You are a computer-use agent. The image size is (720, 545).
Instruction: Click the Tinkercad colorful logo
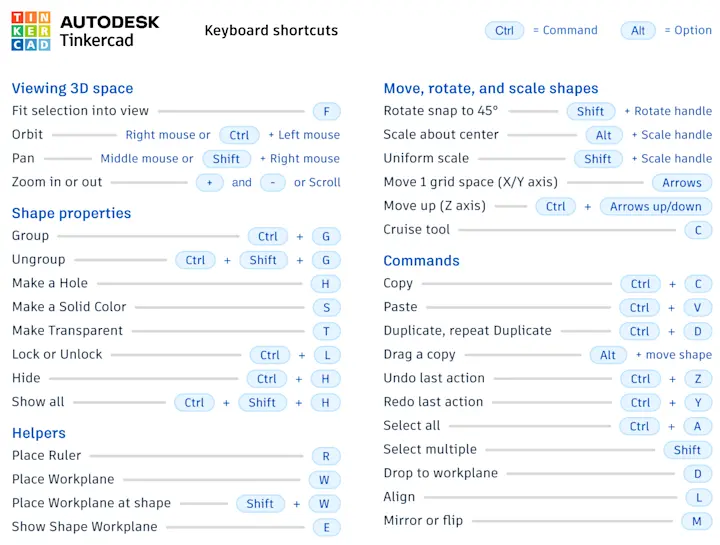click(31, 31)
